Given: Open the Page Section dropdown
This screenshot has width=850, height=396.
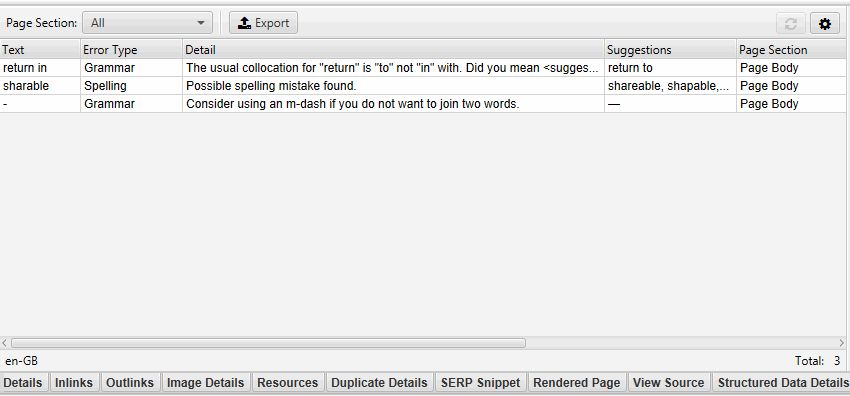Looking at the screenshot, I should [147, 23].
